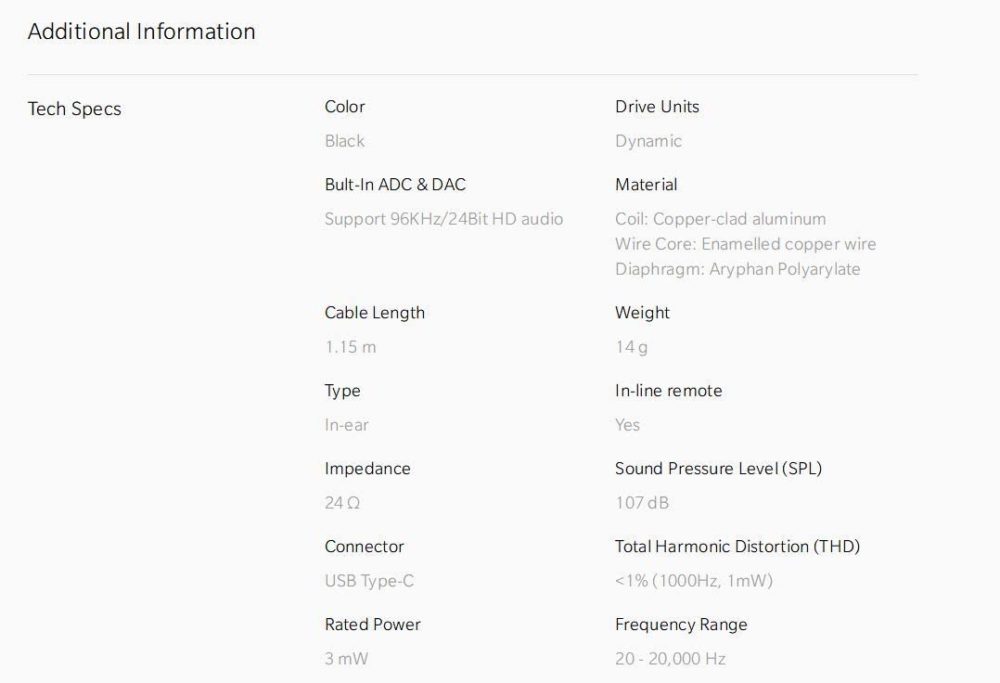The image size is (1000, 683).
Task: Click the Weight 14 g value
Action: (x=631, y=347)
